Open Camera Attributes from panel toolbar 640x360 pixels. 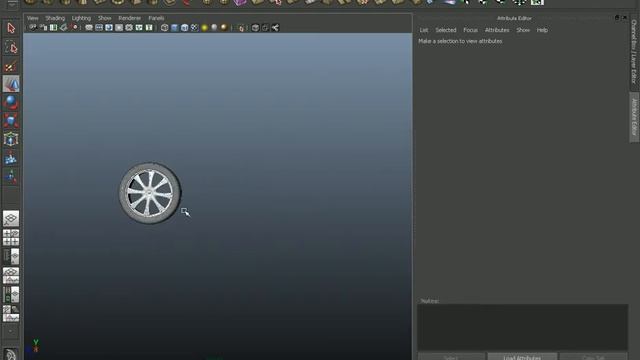click(44, 27)
